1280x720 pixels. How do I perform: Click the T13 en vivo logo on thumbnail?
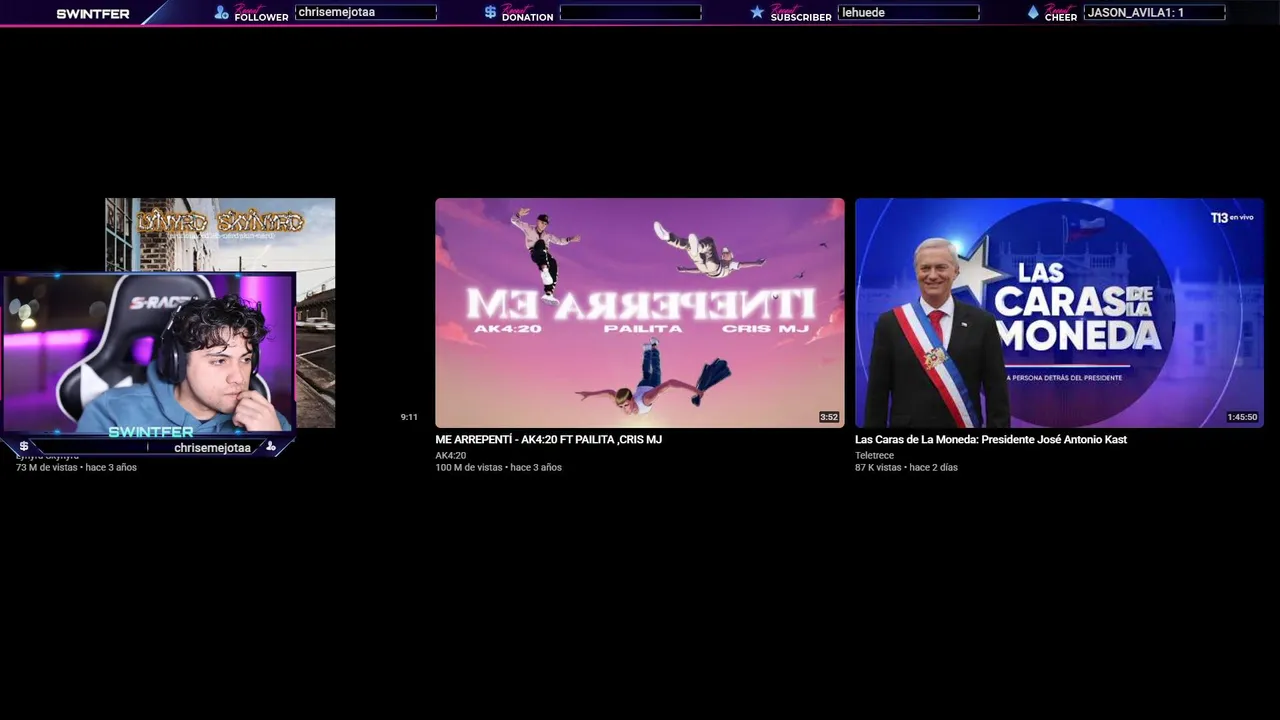tap(1232, 217)
